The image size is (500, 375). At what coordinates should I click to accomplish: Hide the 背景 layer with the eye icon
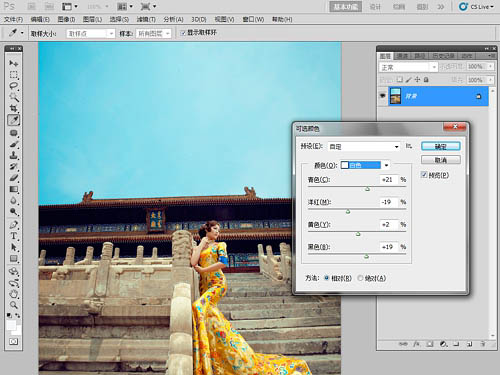click(383, 96)
